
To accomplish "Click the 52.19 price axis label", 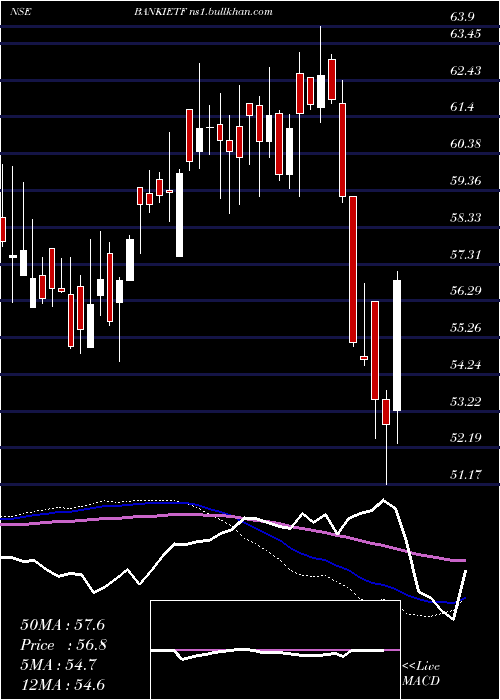I will tap(466, 437).
